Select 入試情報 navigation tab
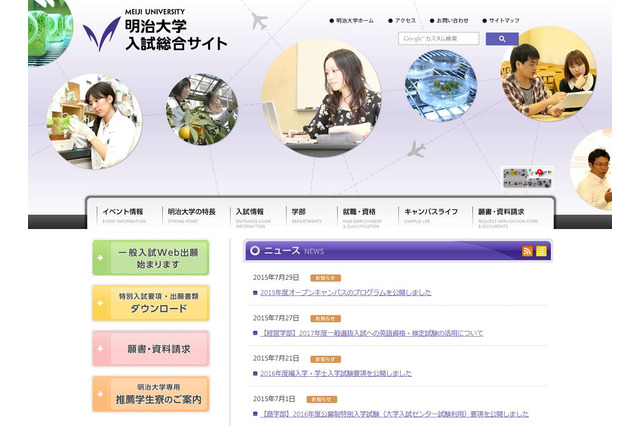The height and width of the screenshot is (426, 640). (x=253, y=216)
